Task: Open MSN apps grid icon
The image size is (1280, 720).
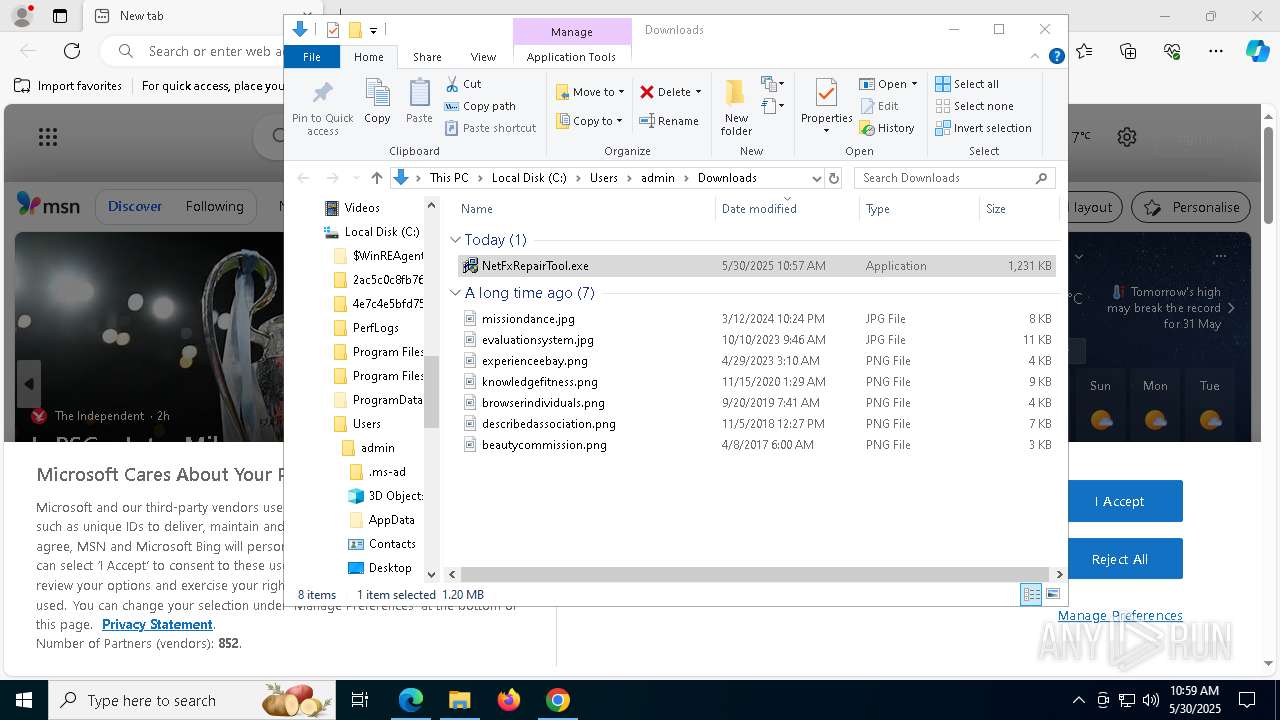Action: (x=47, y=137)
